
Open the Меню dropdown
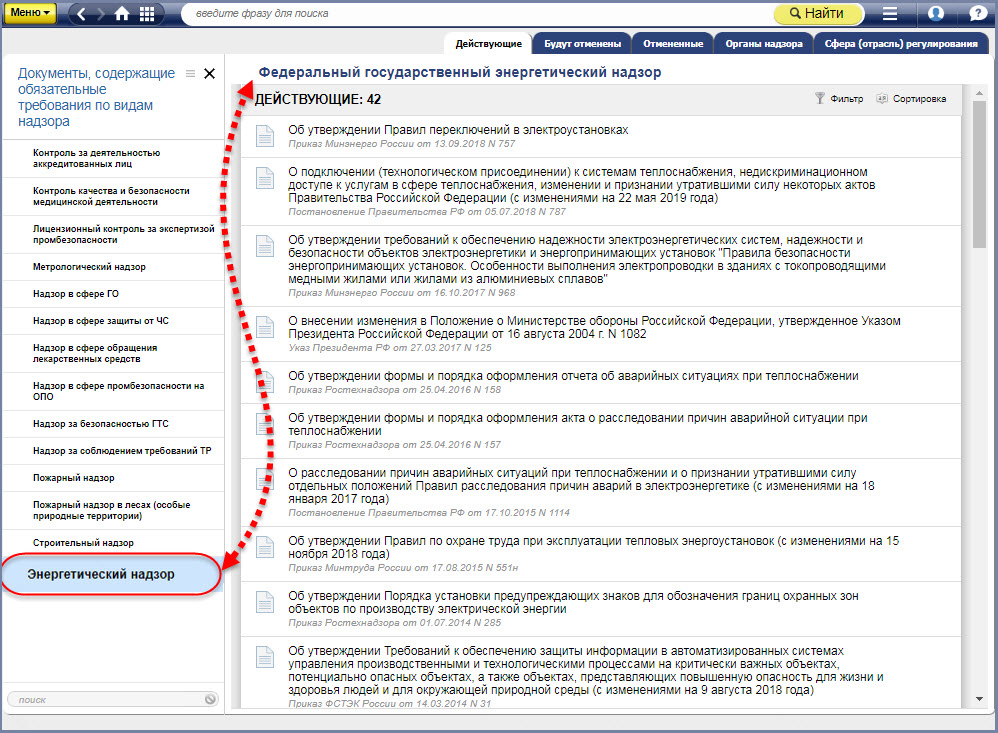pos(32,13)
